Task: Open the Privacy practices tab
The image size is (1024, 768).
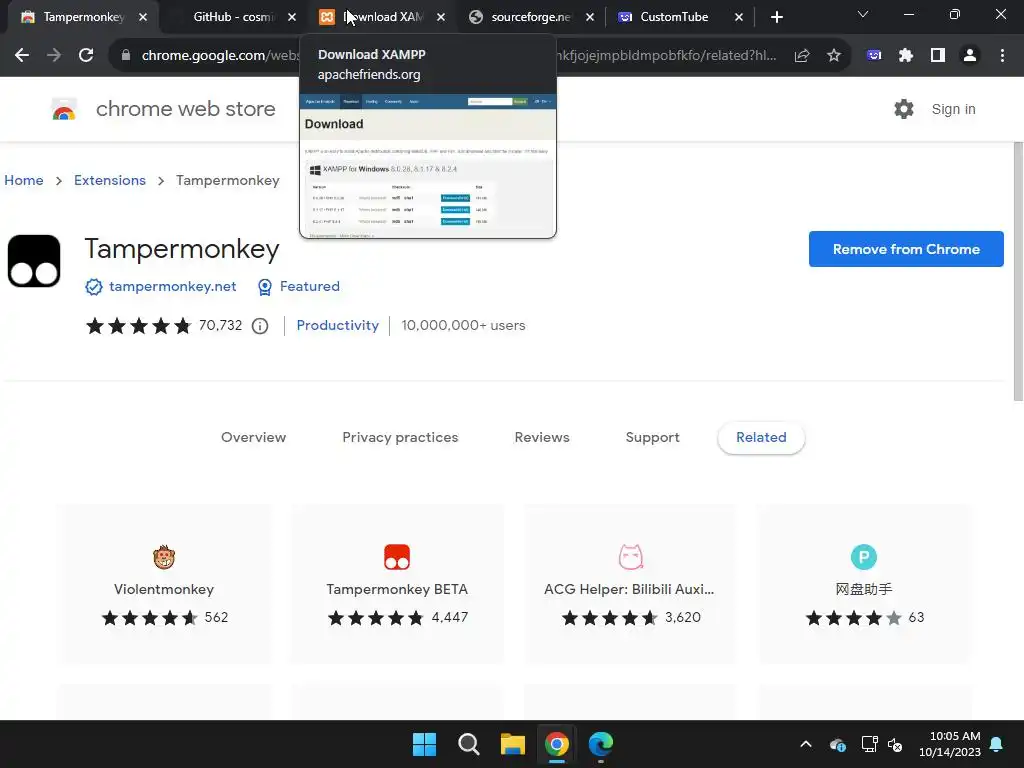Action: [x=400, y=438]
